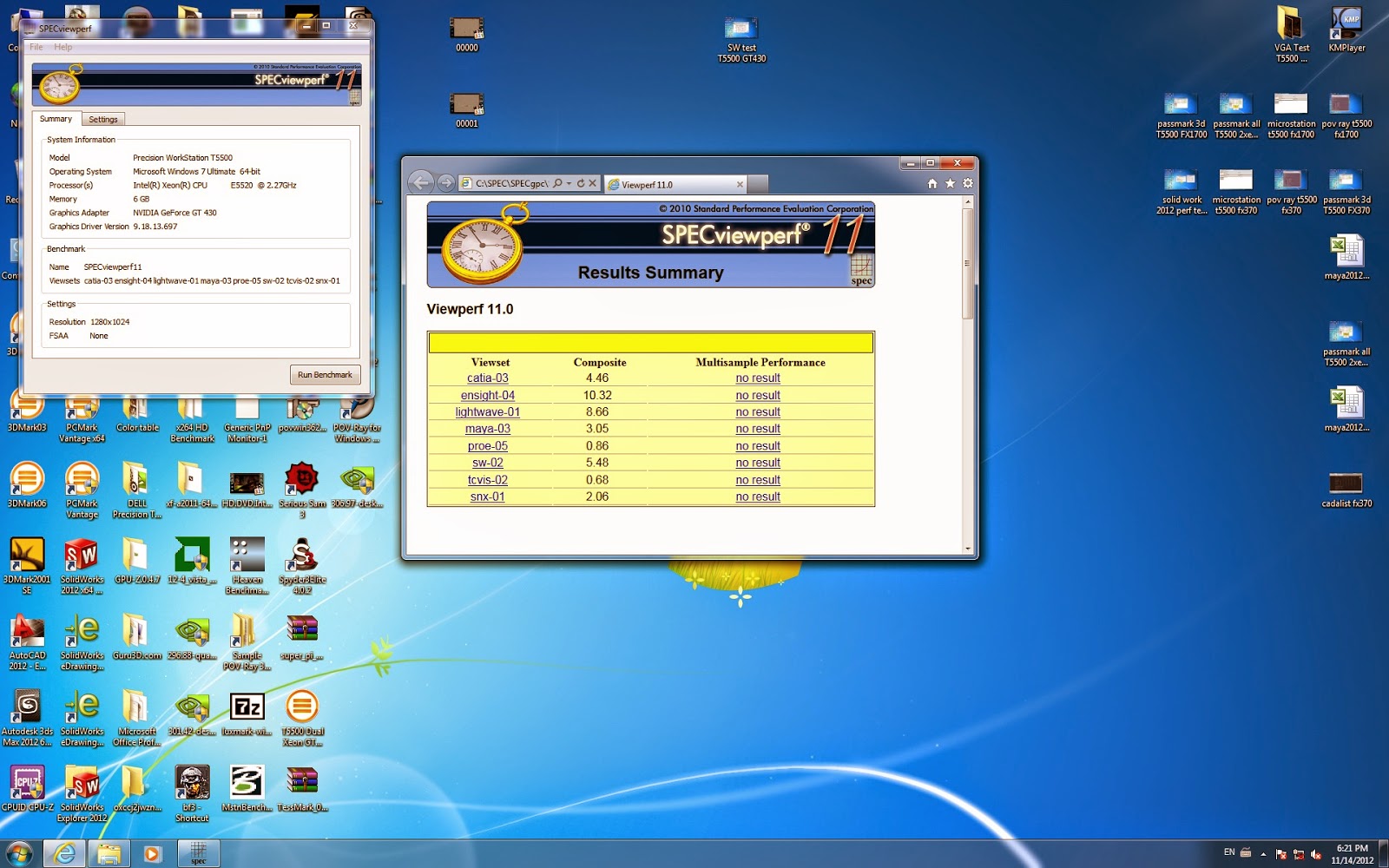Click 'no result' link in the catia-03 row
Screen dimensions: 1389x868
click(758, 378)
